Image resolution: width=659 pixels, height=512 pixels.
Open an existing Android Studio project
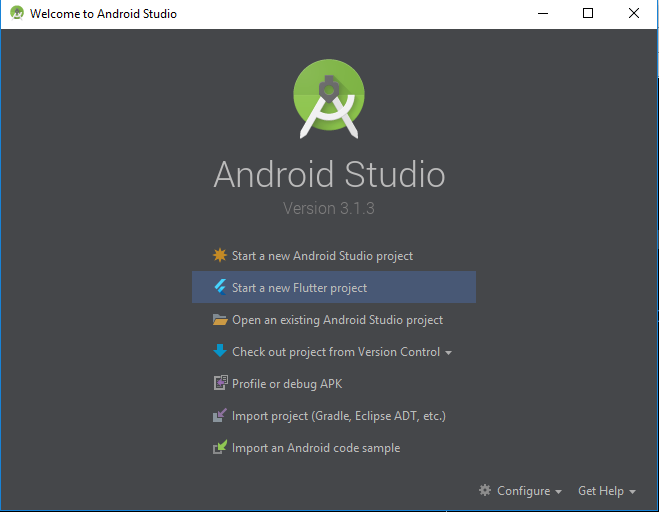coord(337,320)
